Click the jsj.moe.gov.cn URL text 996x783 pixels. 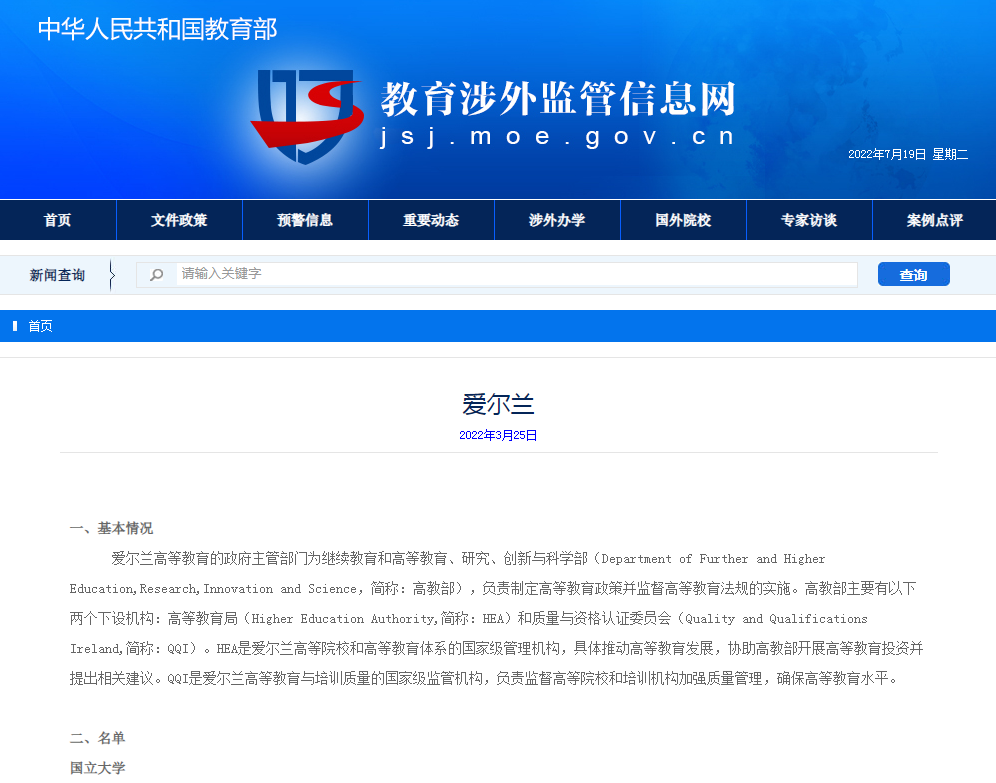[x=557, y=137]
